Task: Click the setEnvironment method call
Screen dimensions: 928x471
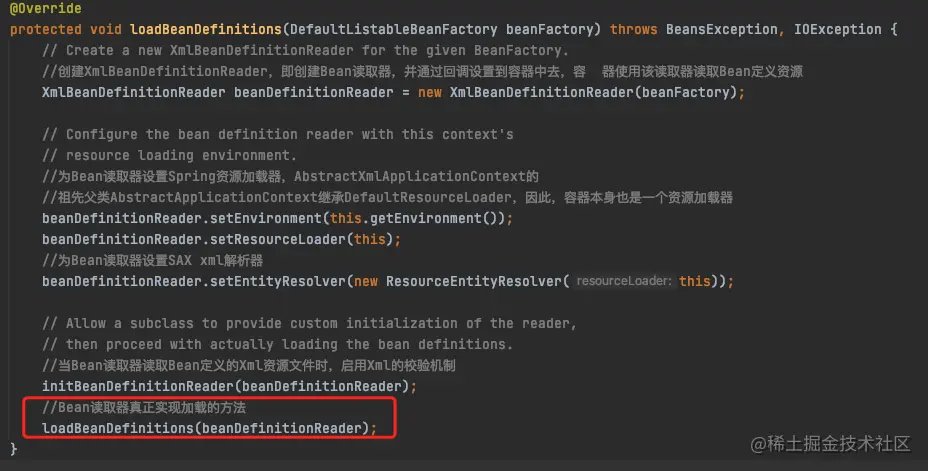Action: tap(266, 218)
